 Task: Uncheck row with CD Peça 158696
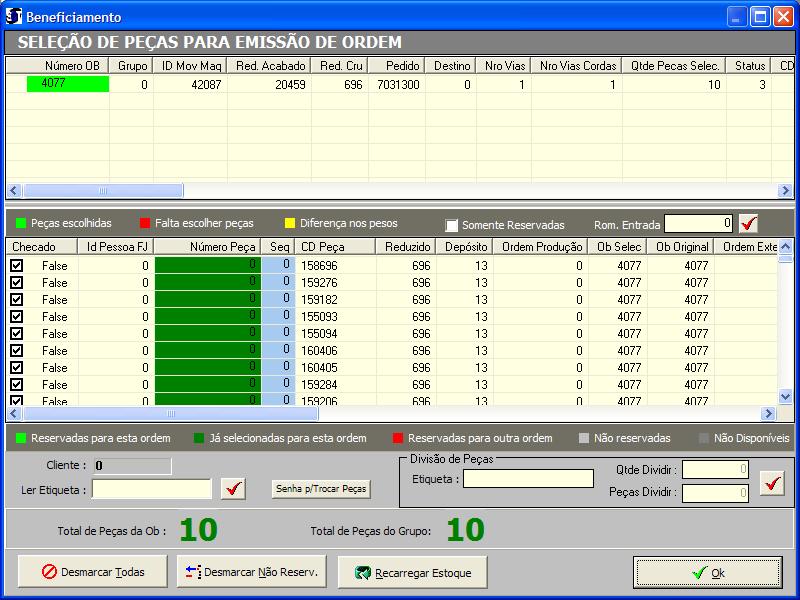tap(17, 266)
